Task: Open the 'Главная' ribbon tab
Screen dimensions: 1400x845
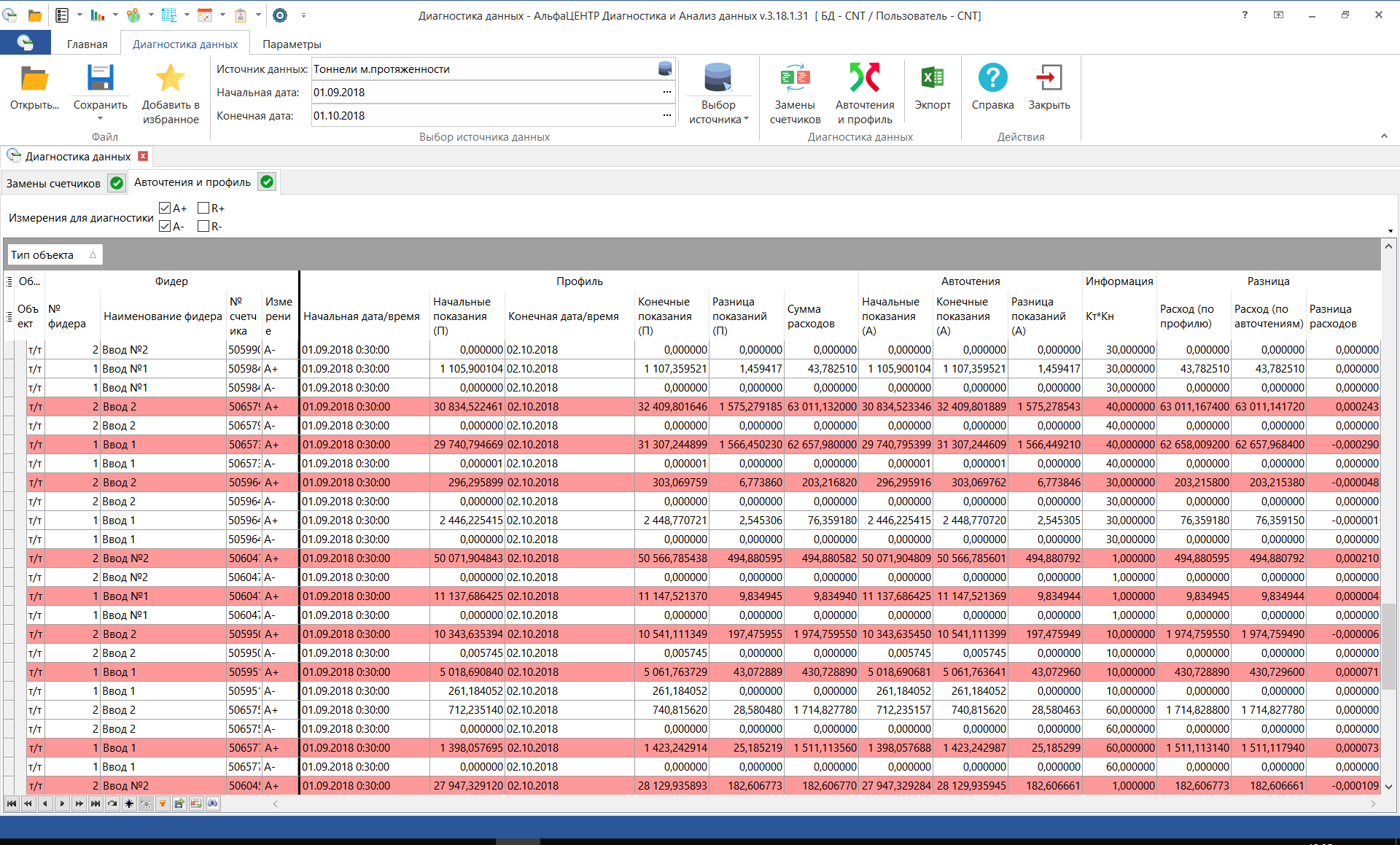Action: [x=86, y=44]
